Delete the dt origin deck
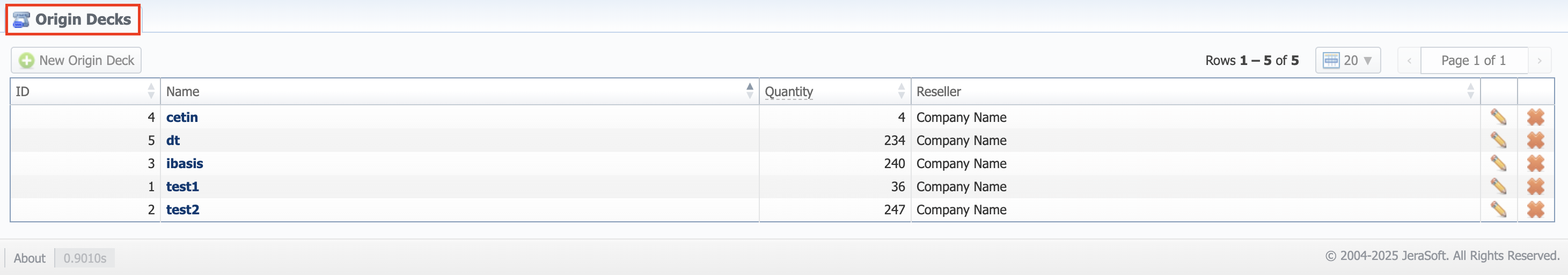The width and height of the screenshot is (1568, 275). pyautogui.click(x=1535, y=140)
